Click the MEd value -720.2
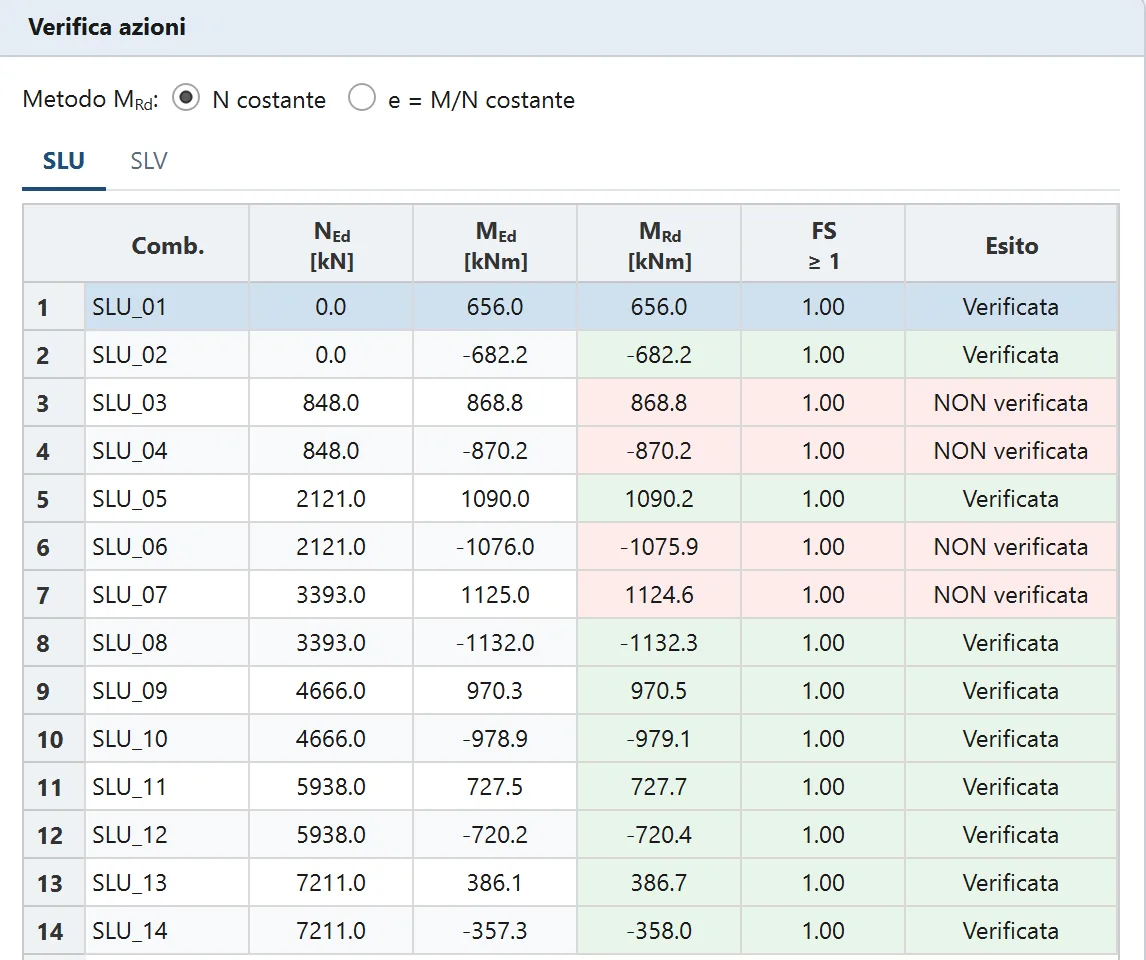1146x960 pixels. [495, 835]
